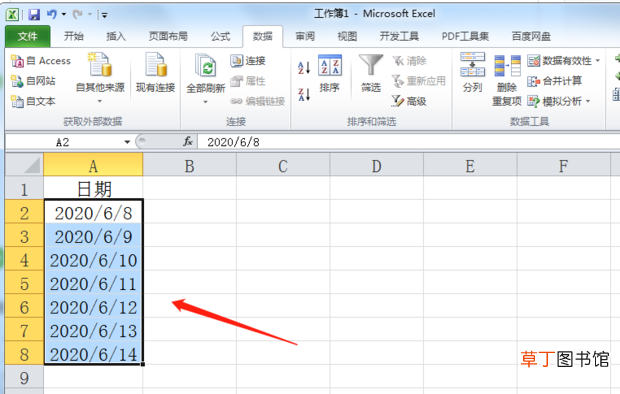Switch to the 审阅 tab
Screen dimensions: 620x394
[305, 36]
